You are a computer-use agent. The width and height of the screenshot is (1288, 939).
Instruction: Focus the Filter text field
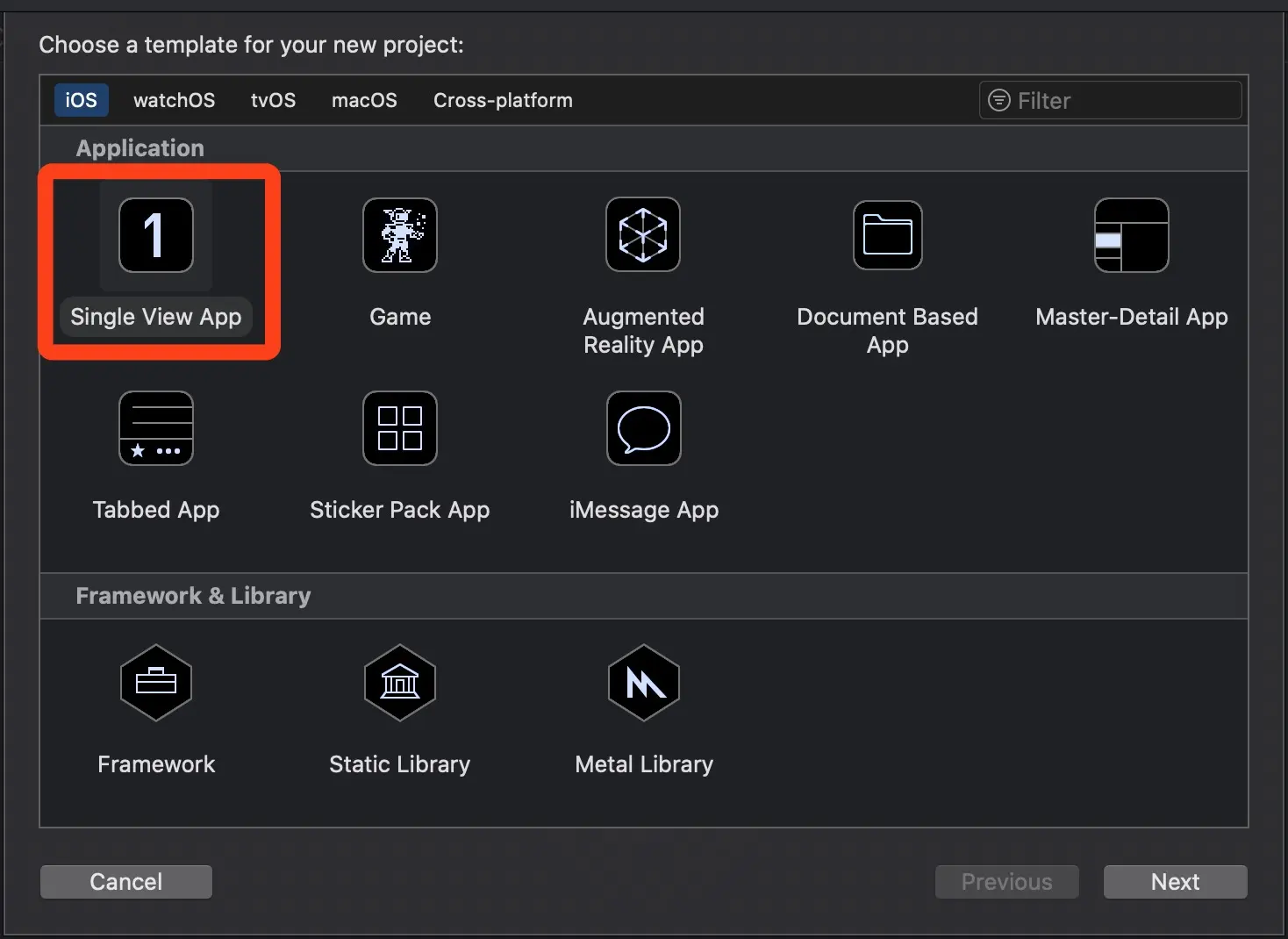(x=1111, y=100)
